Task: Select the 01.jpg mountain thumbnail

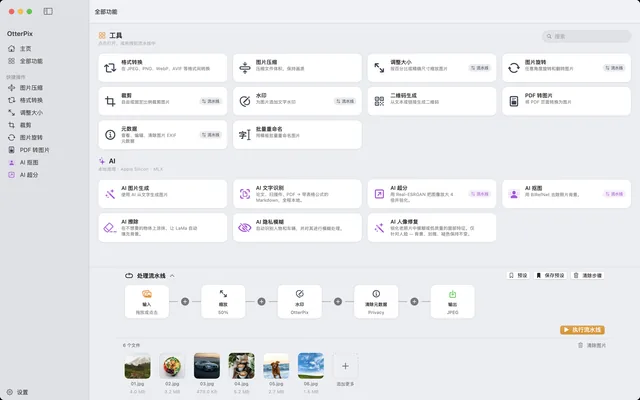Action: pos(137,366)
